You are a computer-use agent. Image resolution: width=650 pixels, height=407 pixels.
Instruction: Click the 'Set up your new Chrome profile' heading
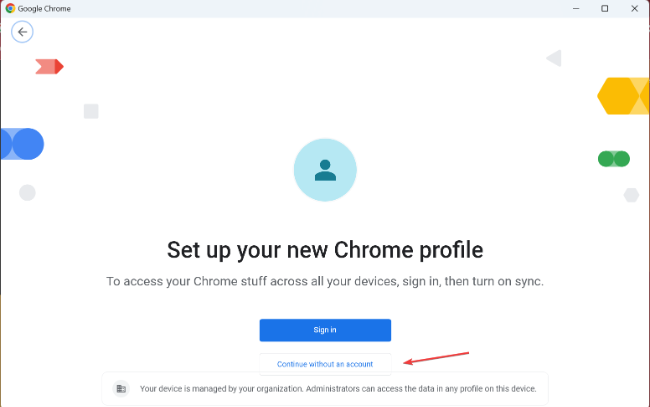[x=325, y=248]
